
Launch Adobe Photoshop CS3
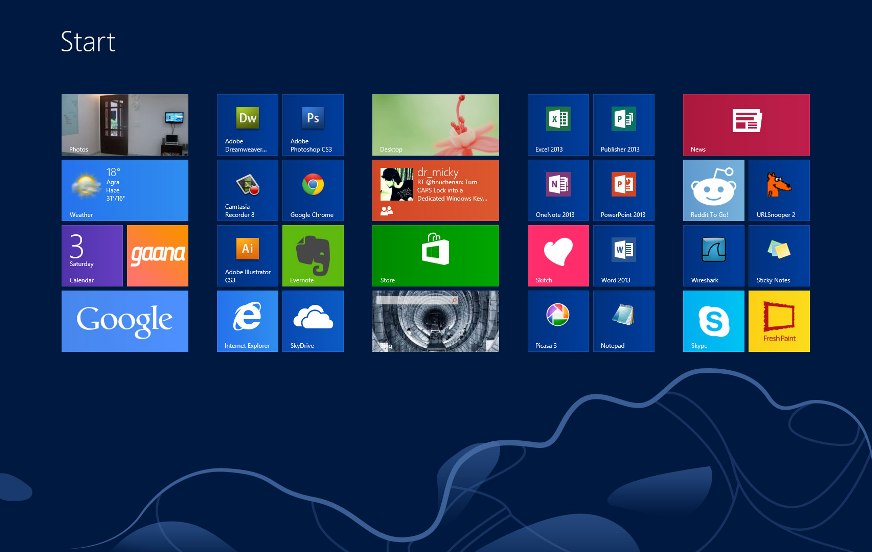[x=313, y=125]
